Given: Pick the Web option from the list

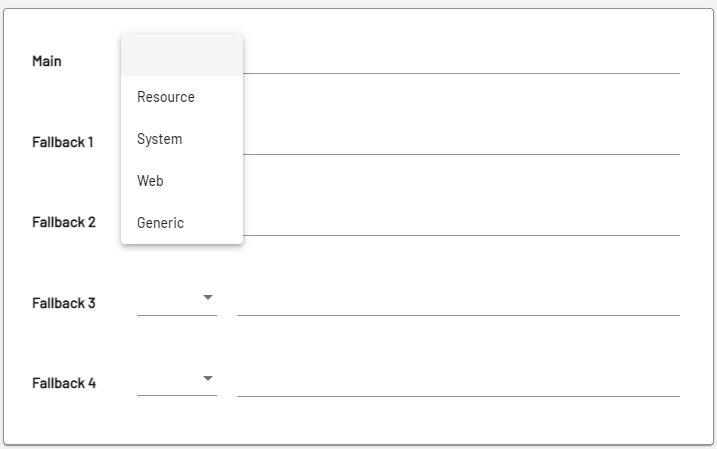Looking at the screenshot, I should [150, 181].
